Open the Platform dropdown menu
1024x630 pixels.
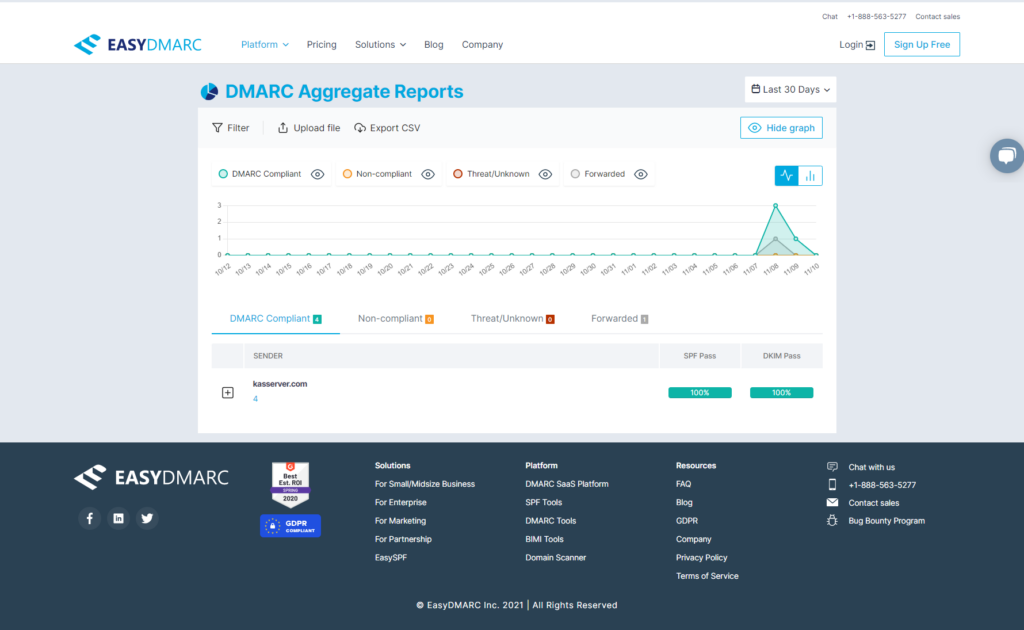pos(264,44)
